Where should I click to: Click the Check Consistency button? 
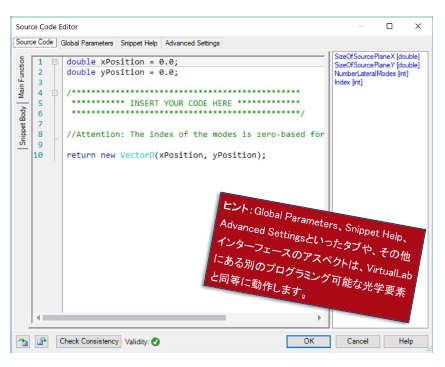point(89,341)
